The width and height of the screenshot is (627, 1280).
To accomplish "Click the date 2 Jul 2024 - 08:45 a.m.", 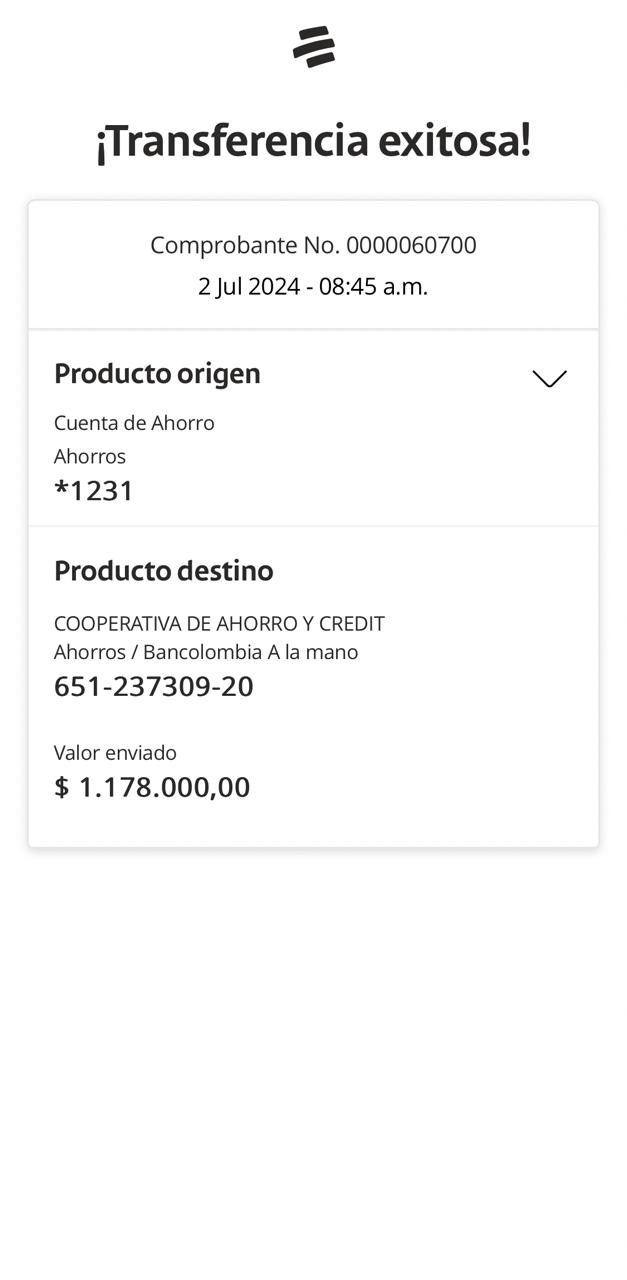I will (313, 287).
